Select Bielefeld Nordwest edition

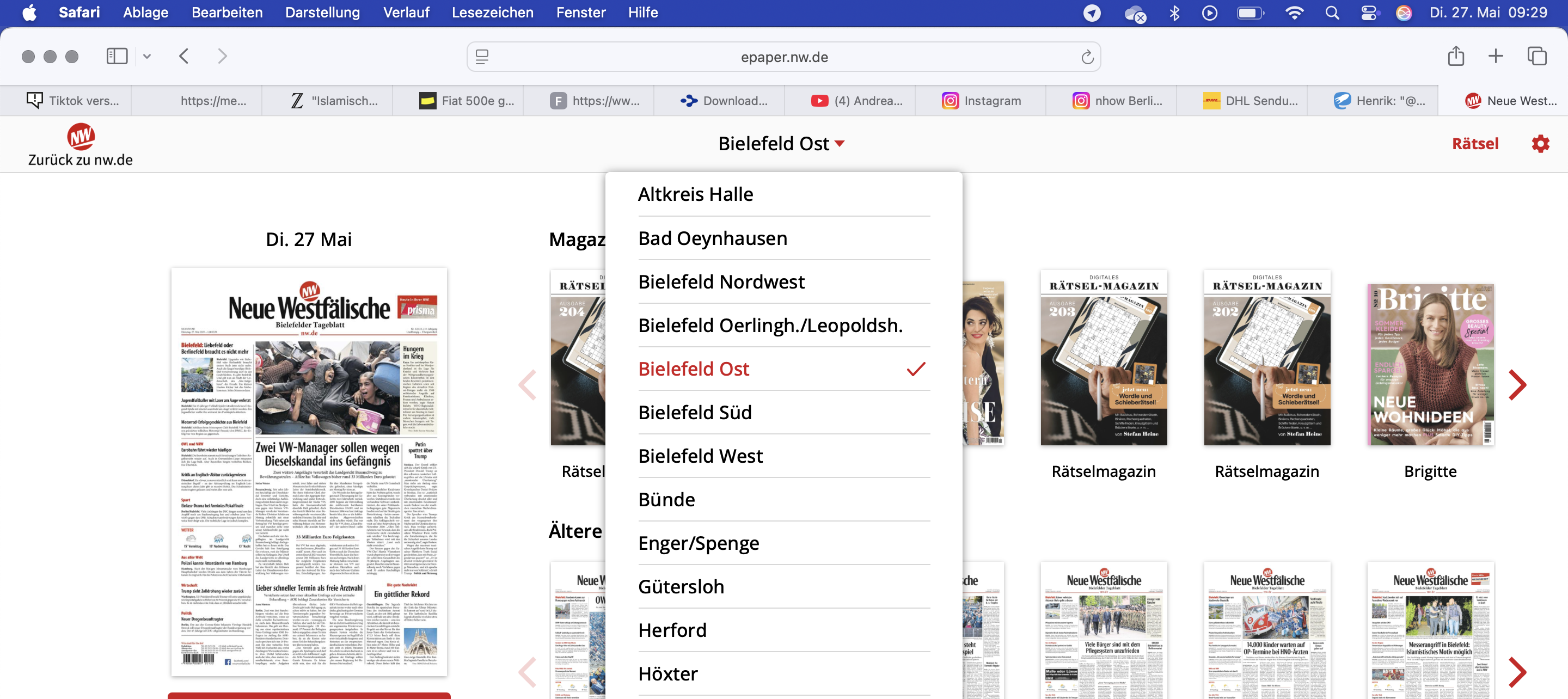tap(783, 282)
